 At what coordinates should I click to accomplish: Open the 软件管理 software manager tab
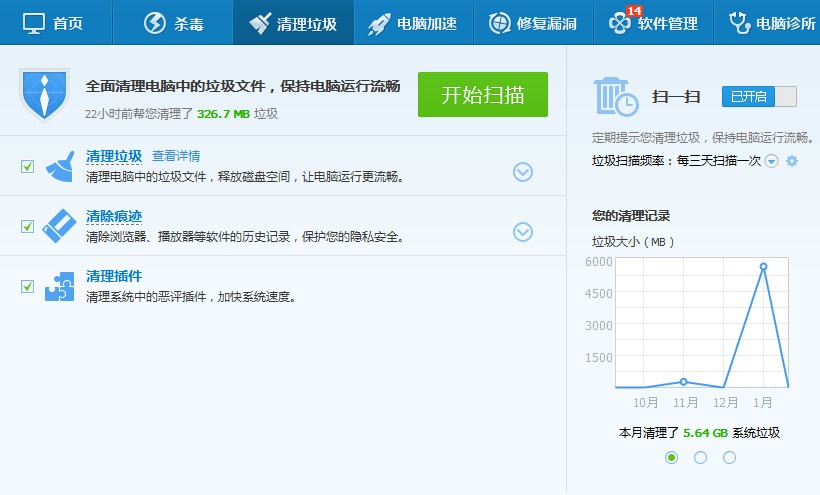coord(654,22)
